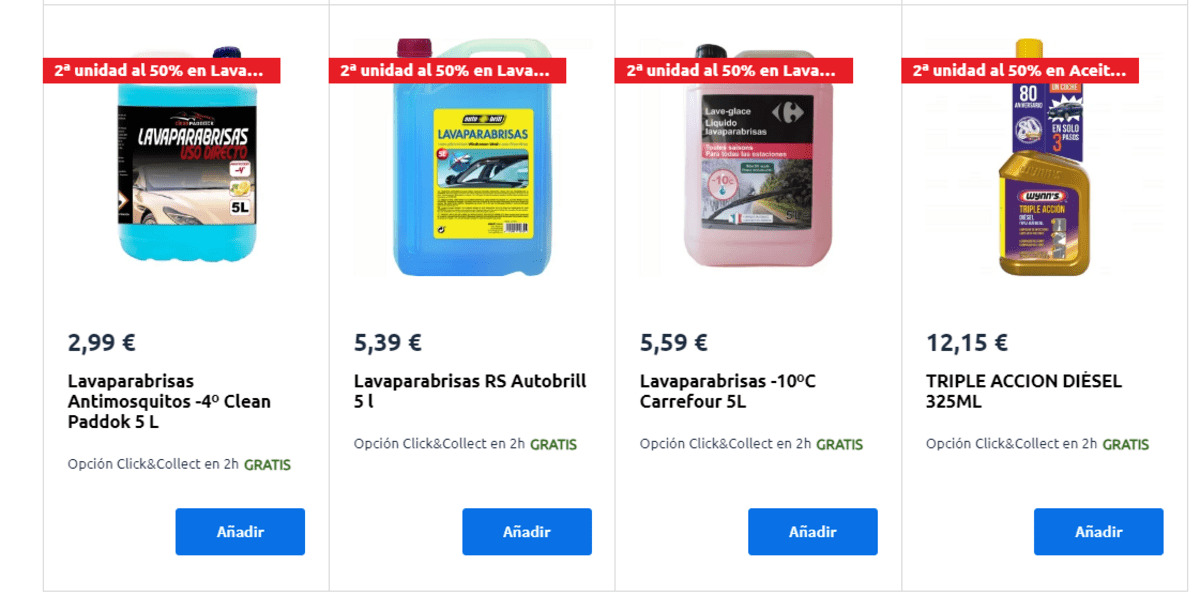
Task: Add Triple Accion Diesel to cart
Action: (1099, 532)
